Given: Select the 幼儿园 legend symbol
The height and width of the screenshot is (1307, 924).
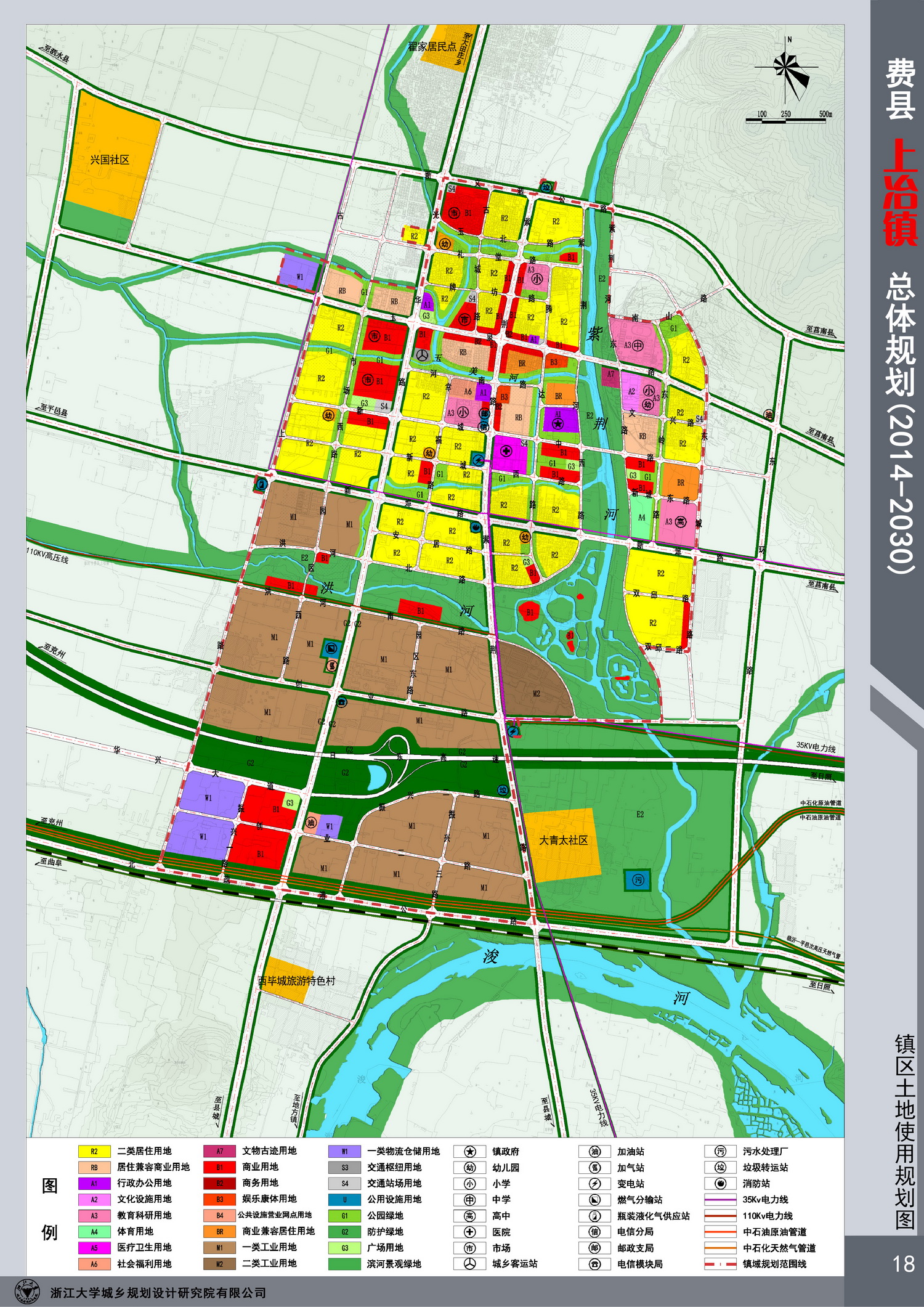Looking at the screenshot, I should click(469, 1168).
